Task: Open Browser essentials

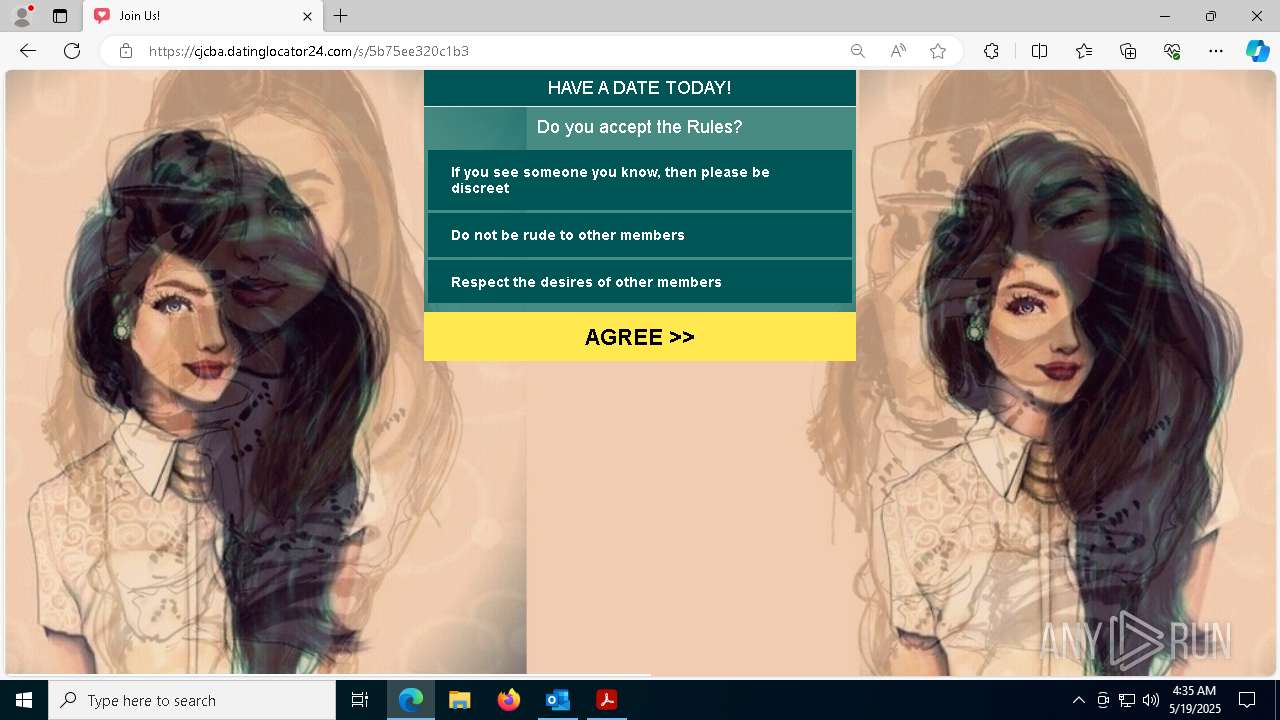Action: point(1172,51)
